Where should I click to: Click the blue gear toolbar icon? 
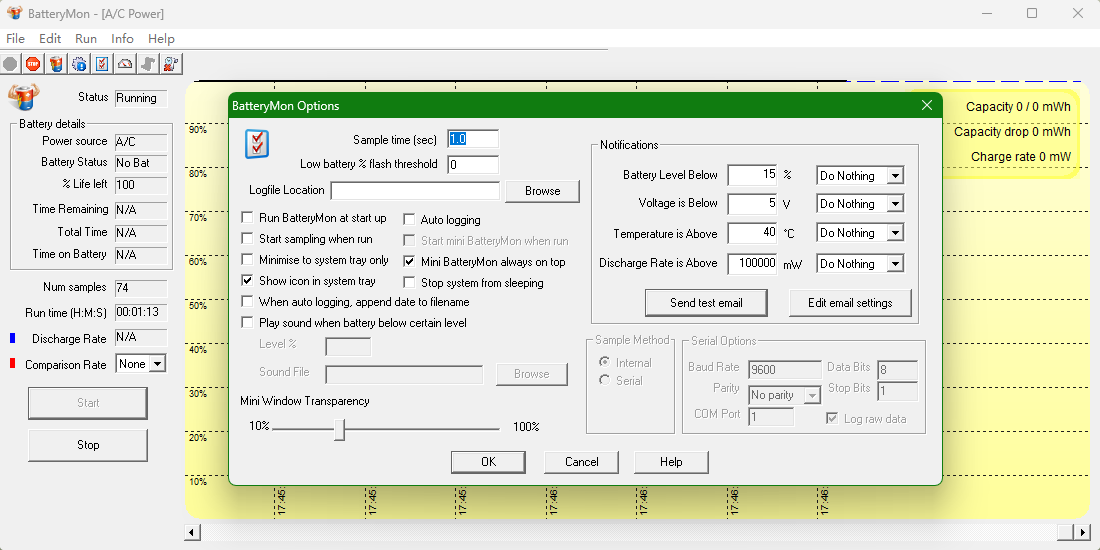79,64
